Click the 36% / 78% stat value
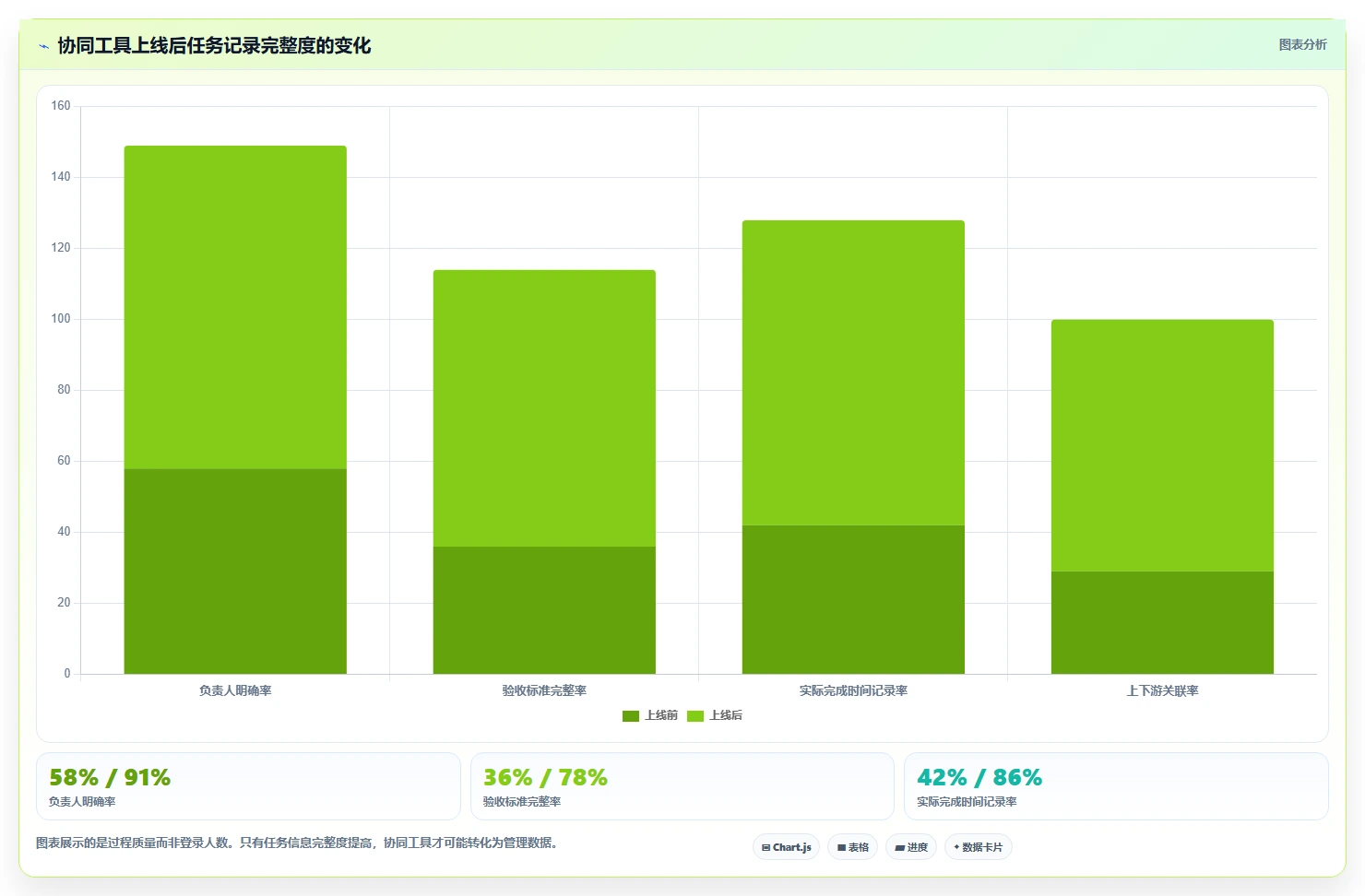The image size is (1365, 896). [545, 777]
